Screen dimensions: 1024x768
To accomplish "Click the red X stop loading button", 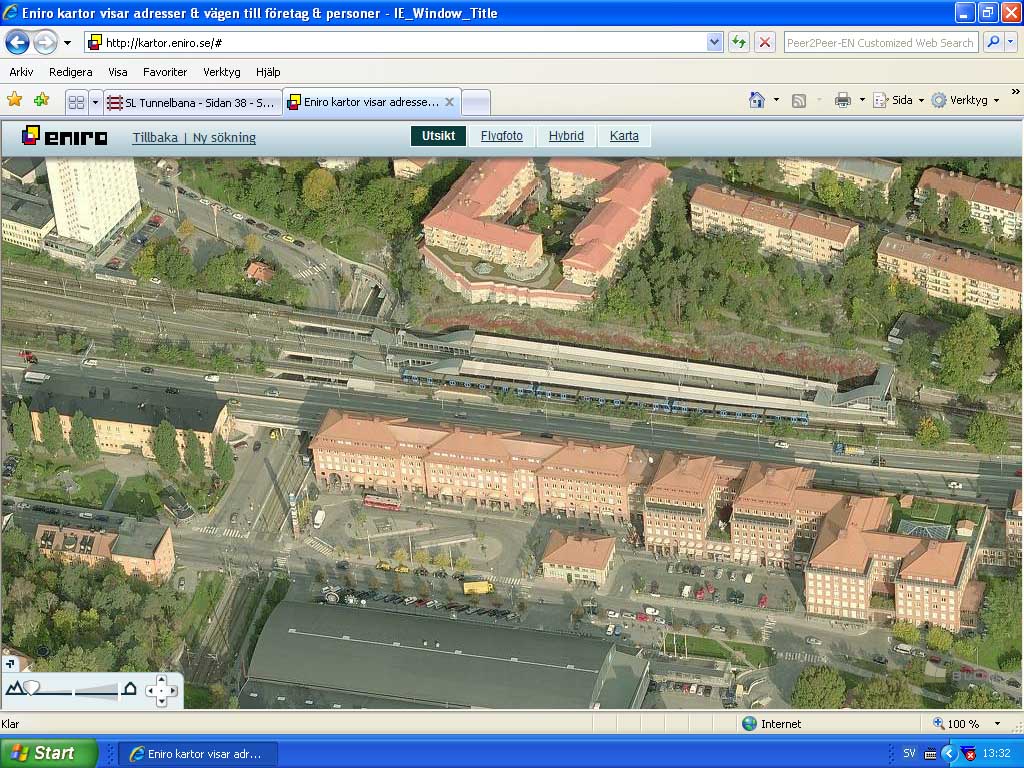I will point(765,42).
